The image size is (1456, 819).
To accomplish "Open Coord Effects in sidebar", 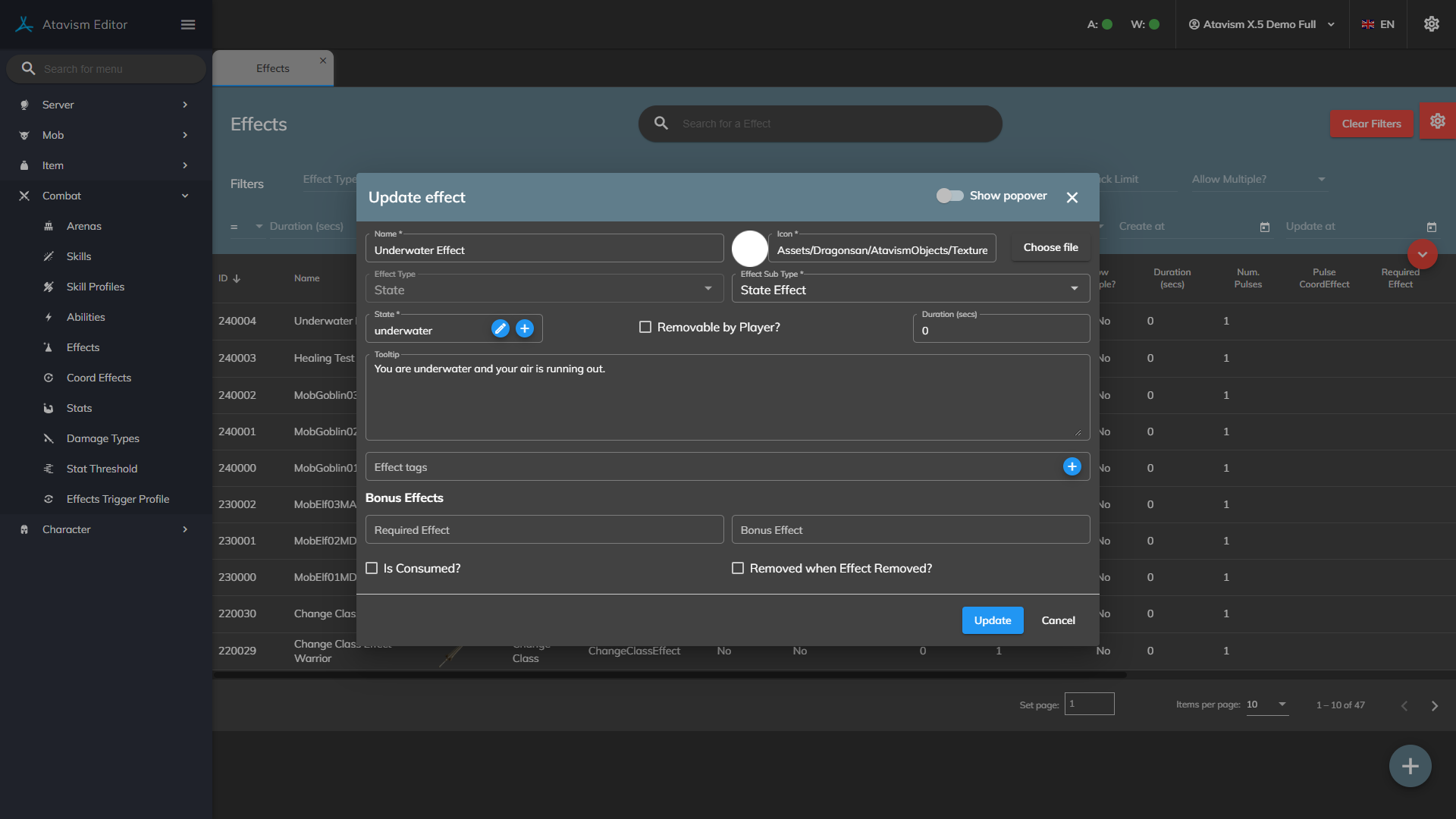I will pos(99,378).
